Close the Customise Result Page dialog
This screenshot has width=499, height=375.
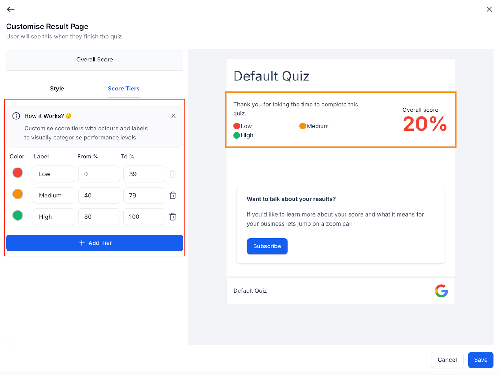[x=489, y=9]
